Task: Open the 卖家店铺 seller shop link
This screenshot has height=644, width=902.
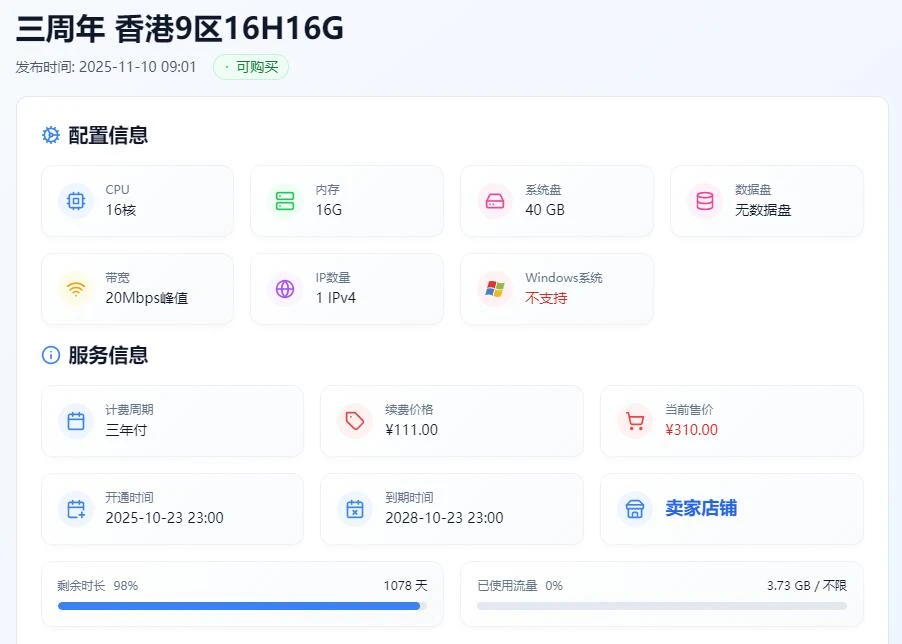Action: click(x=701, y=508)
